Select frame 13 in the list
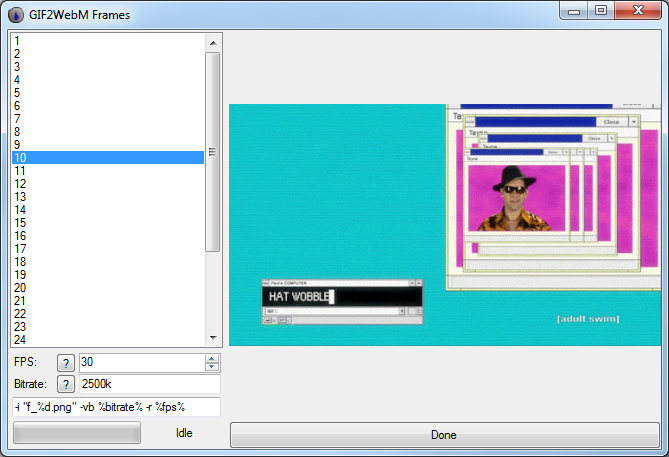The width and height of the screenshot is (669, 457). click(108, 197)
